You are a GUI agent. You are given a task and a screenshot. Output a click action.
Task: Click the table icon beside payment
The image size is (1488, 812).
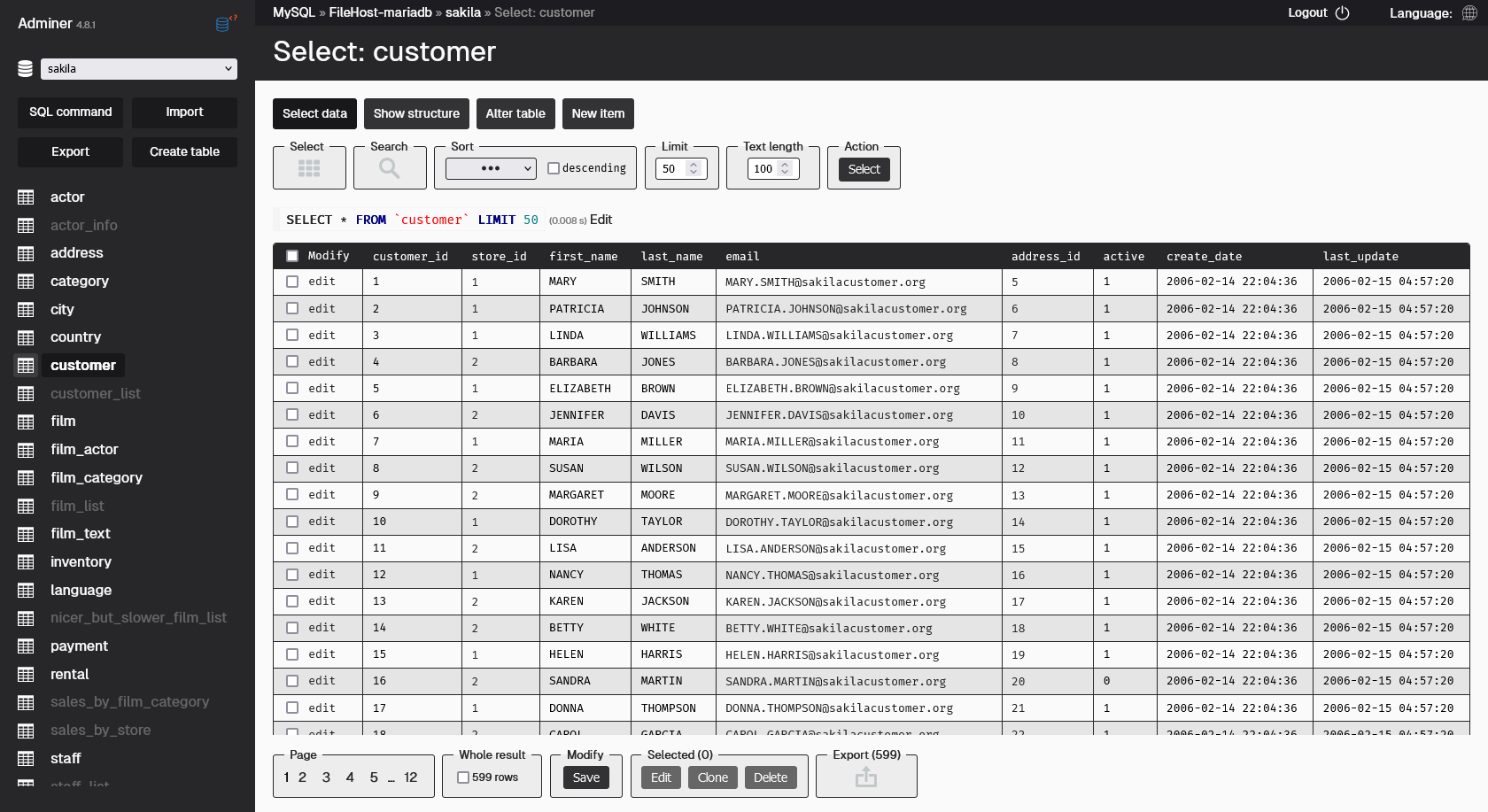pyautogui.click(x=27, y=646)
